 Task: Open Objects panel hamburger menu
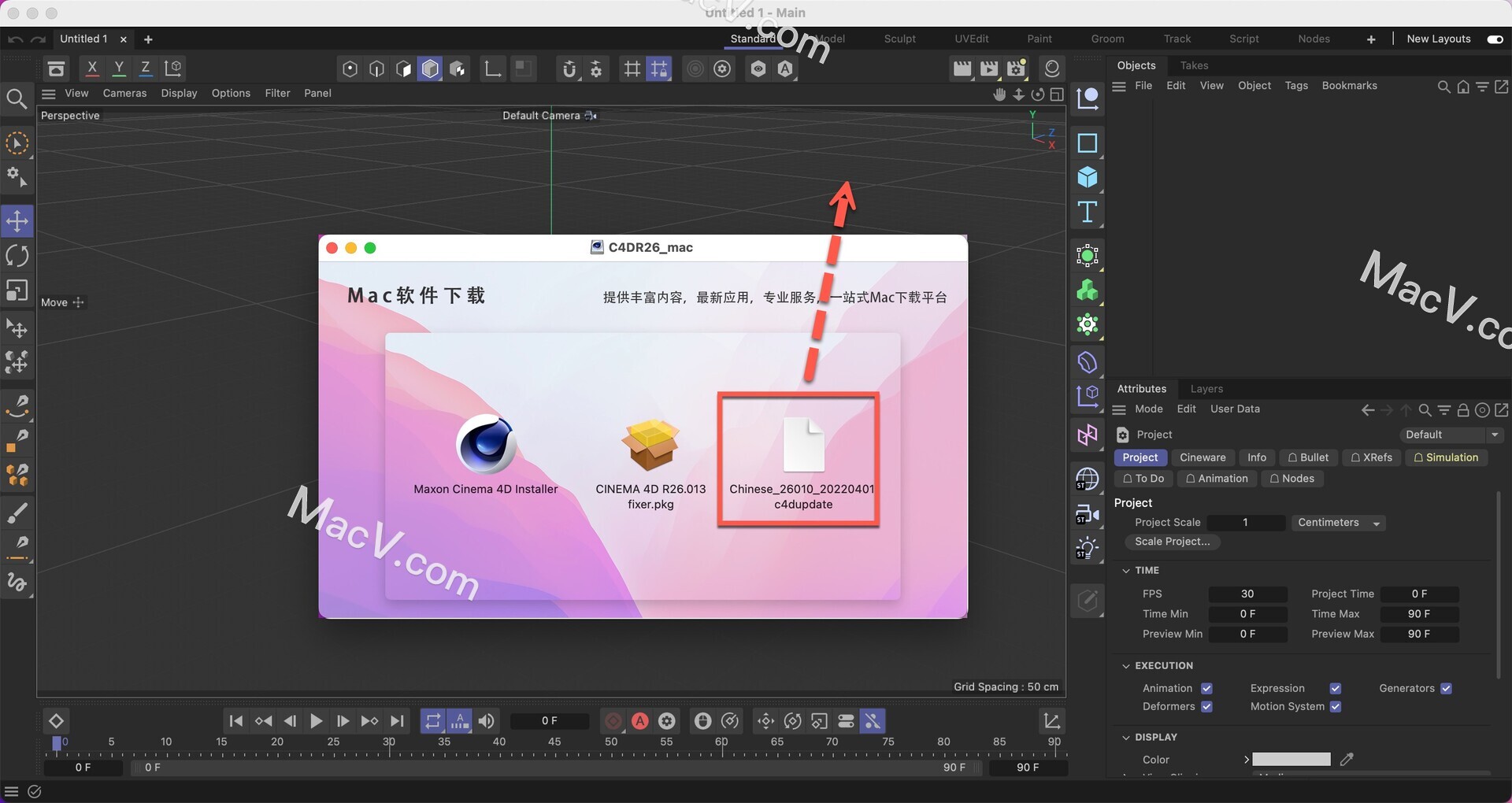pos(1119,86)
